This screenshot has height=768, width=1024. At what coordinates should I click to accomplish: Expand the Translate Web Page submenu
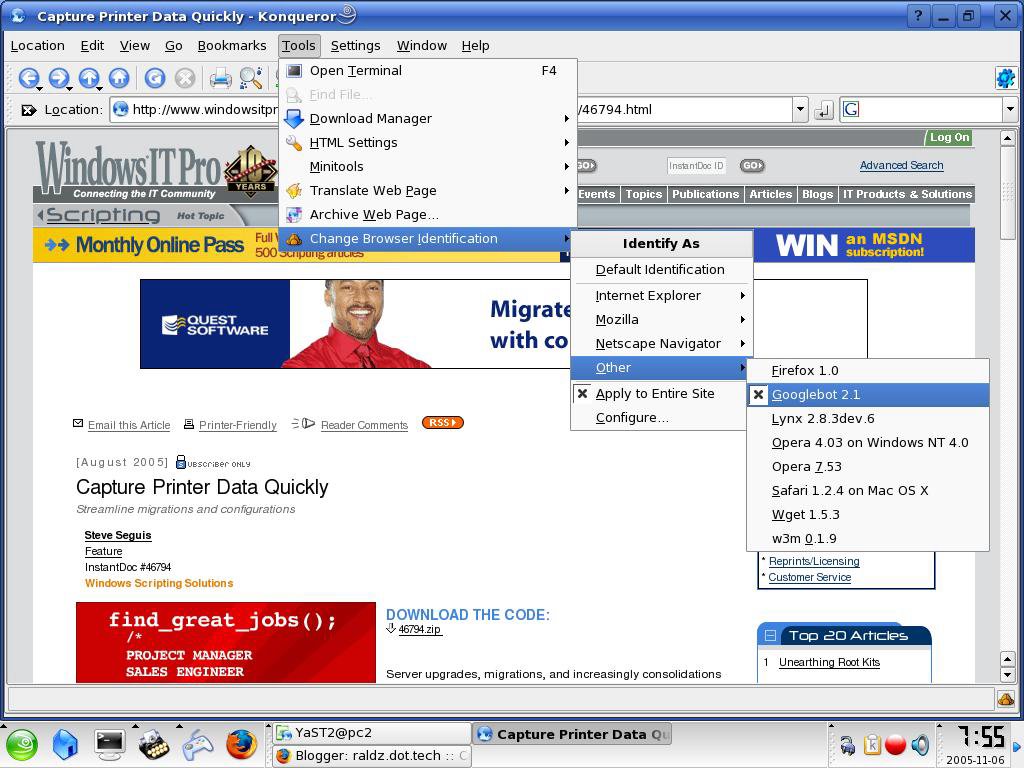pos(428,191)
